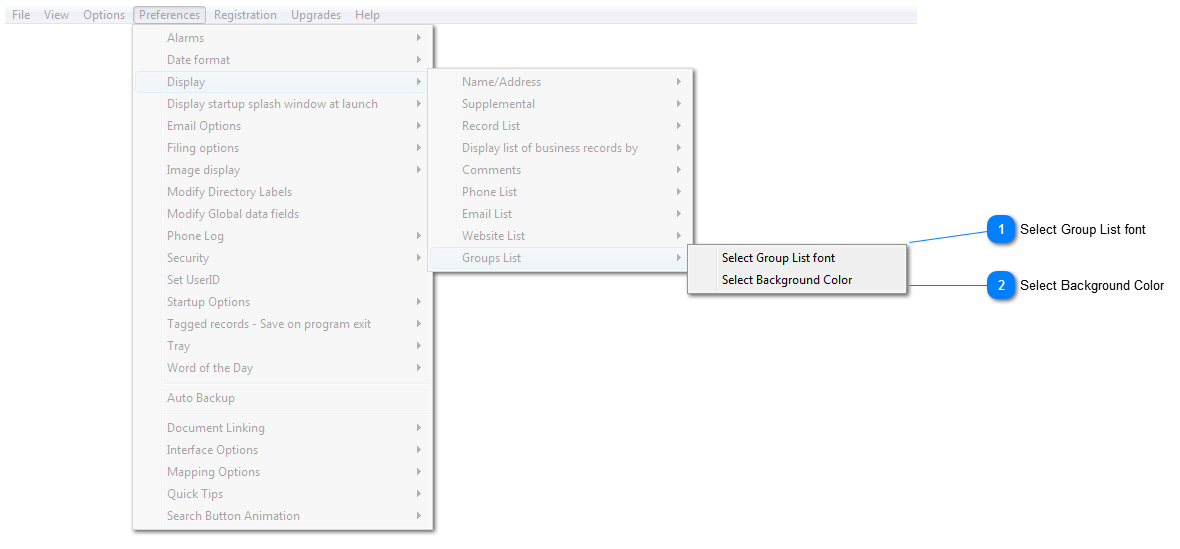Click the arrow beside Mapping Options
Viewport: 1180px width, 549px height.
(x=418, y=472)
